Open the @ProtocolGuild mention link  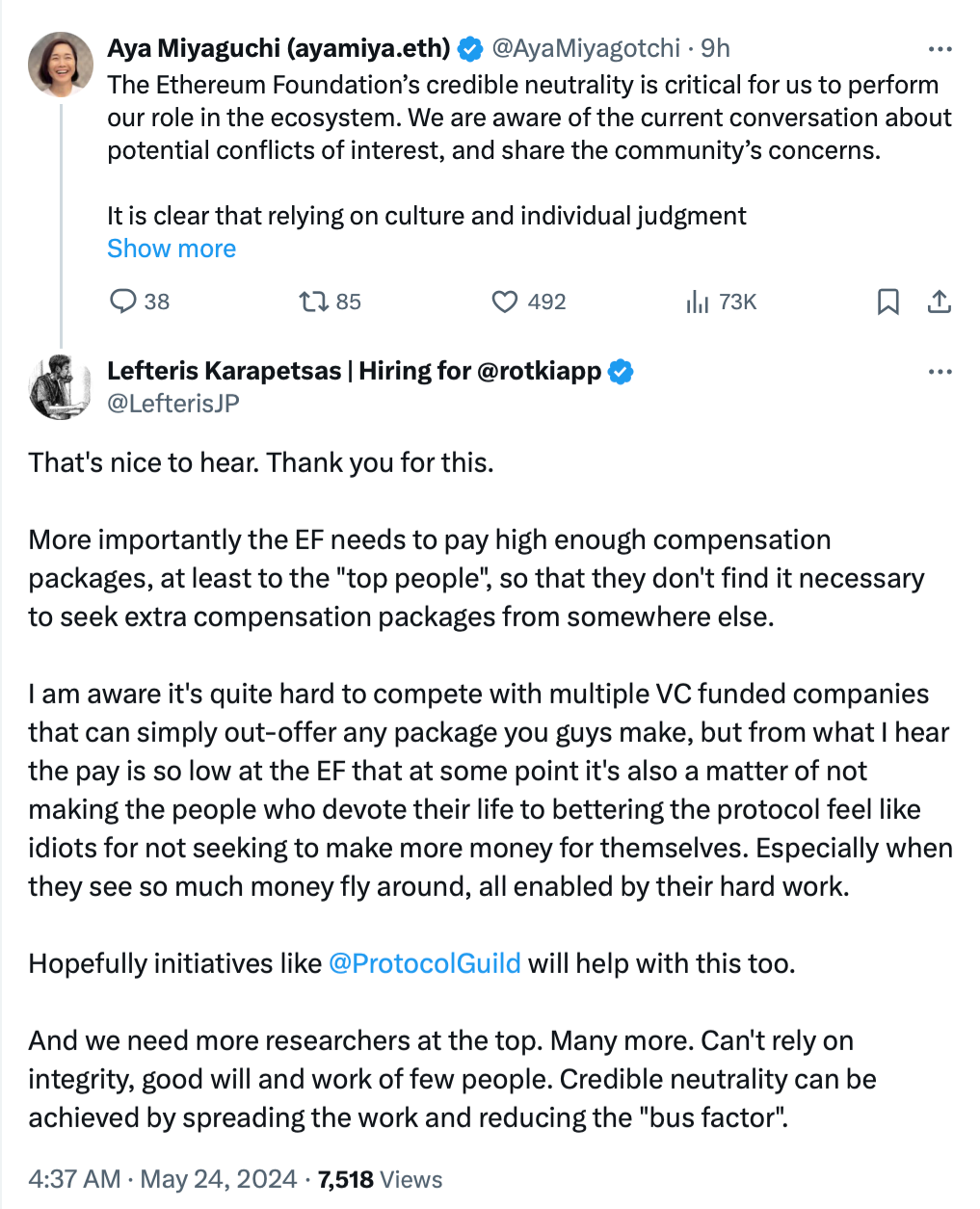(425, 963)
